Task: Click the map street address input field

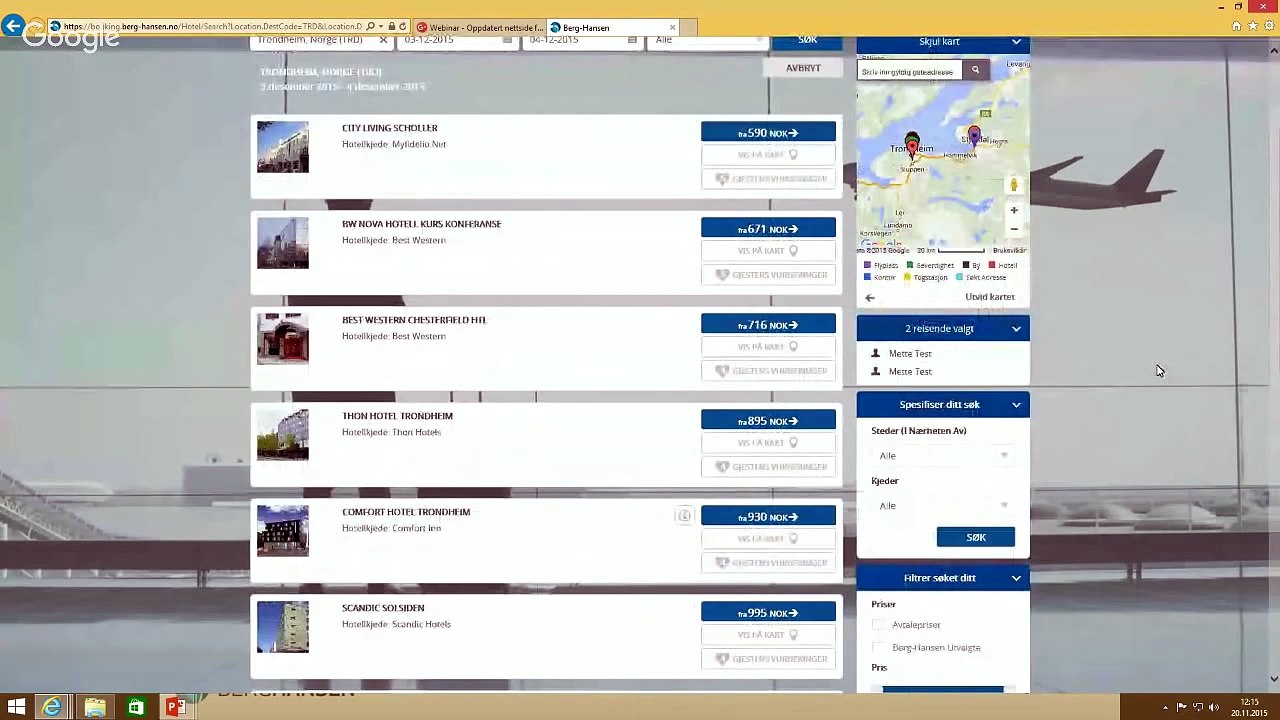Action: pos(910,71)
